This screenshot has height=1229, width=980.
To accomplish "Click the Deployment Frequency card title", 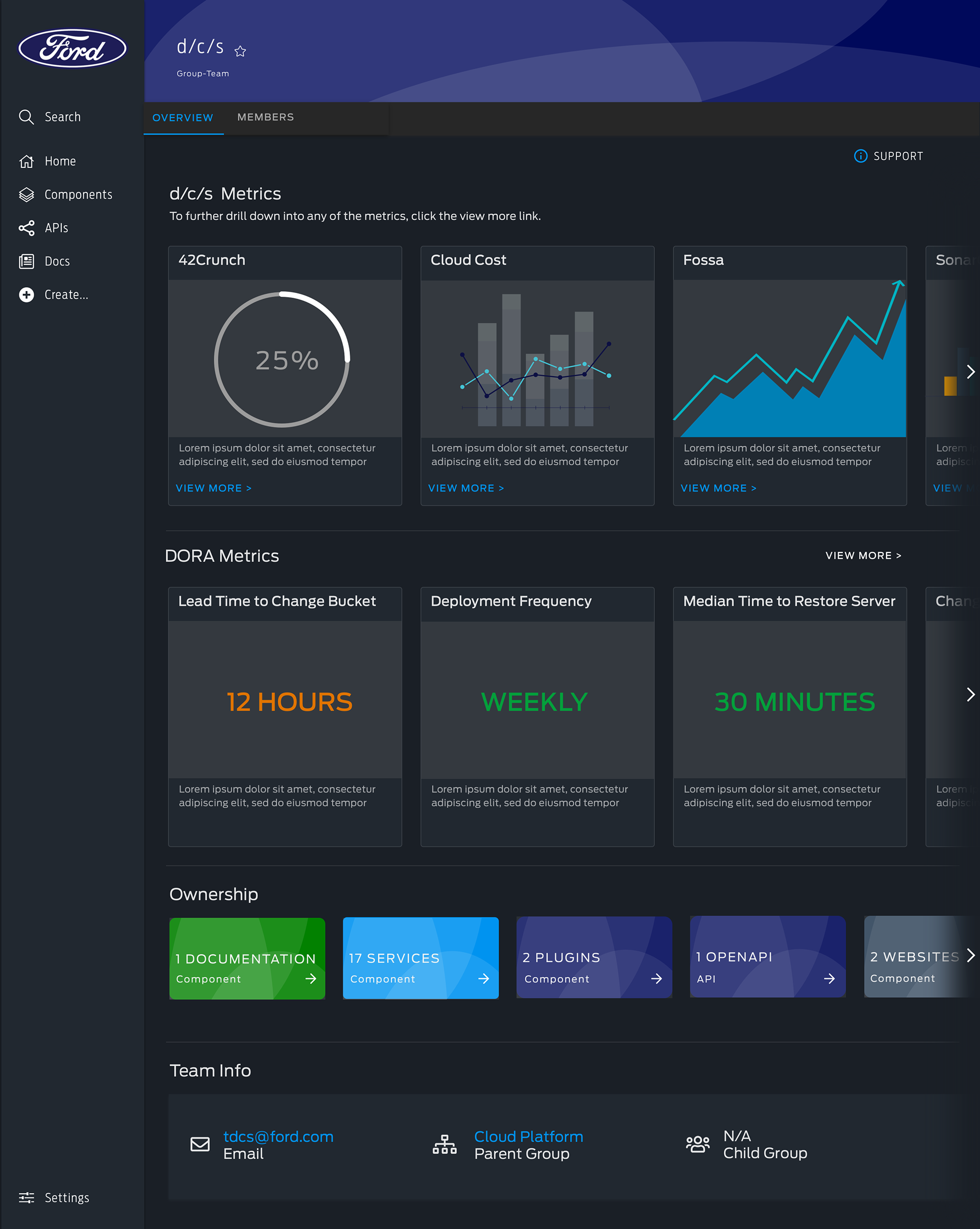I will point(511,601).
